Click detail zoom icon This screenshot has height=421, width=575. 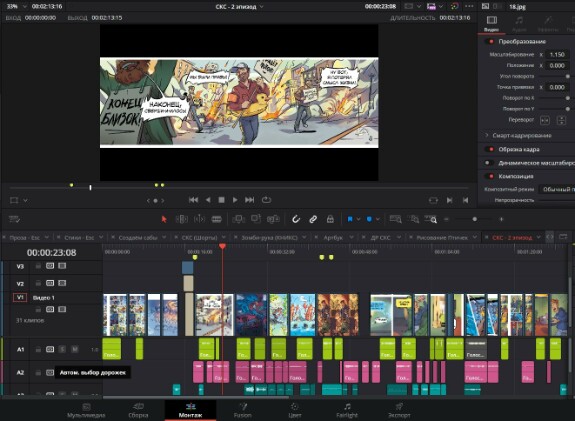click(413, 219)
